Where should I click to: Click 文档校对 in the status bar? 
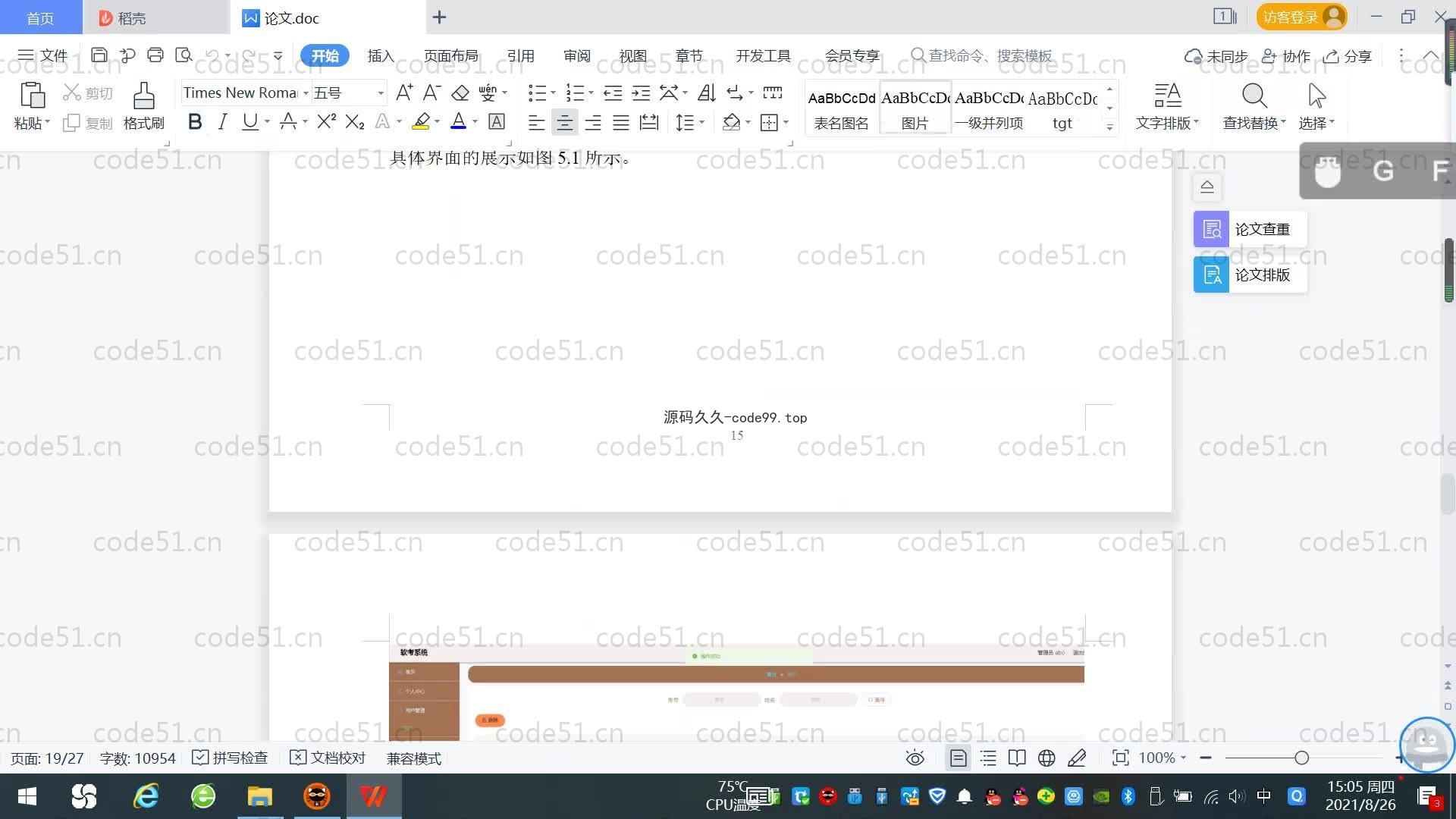click(x=328, y=758)
